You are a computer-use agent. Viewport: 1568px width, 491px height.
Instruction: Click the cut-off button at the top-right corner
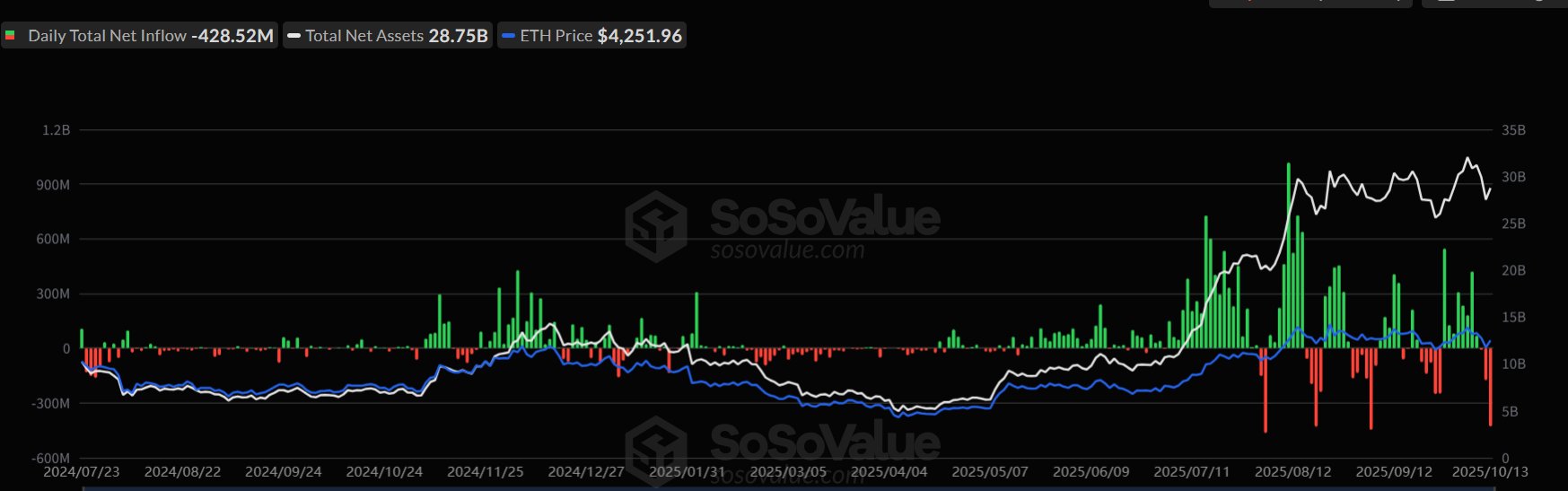point(1494,3)
